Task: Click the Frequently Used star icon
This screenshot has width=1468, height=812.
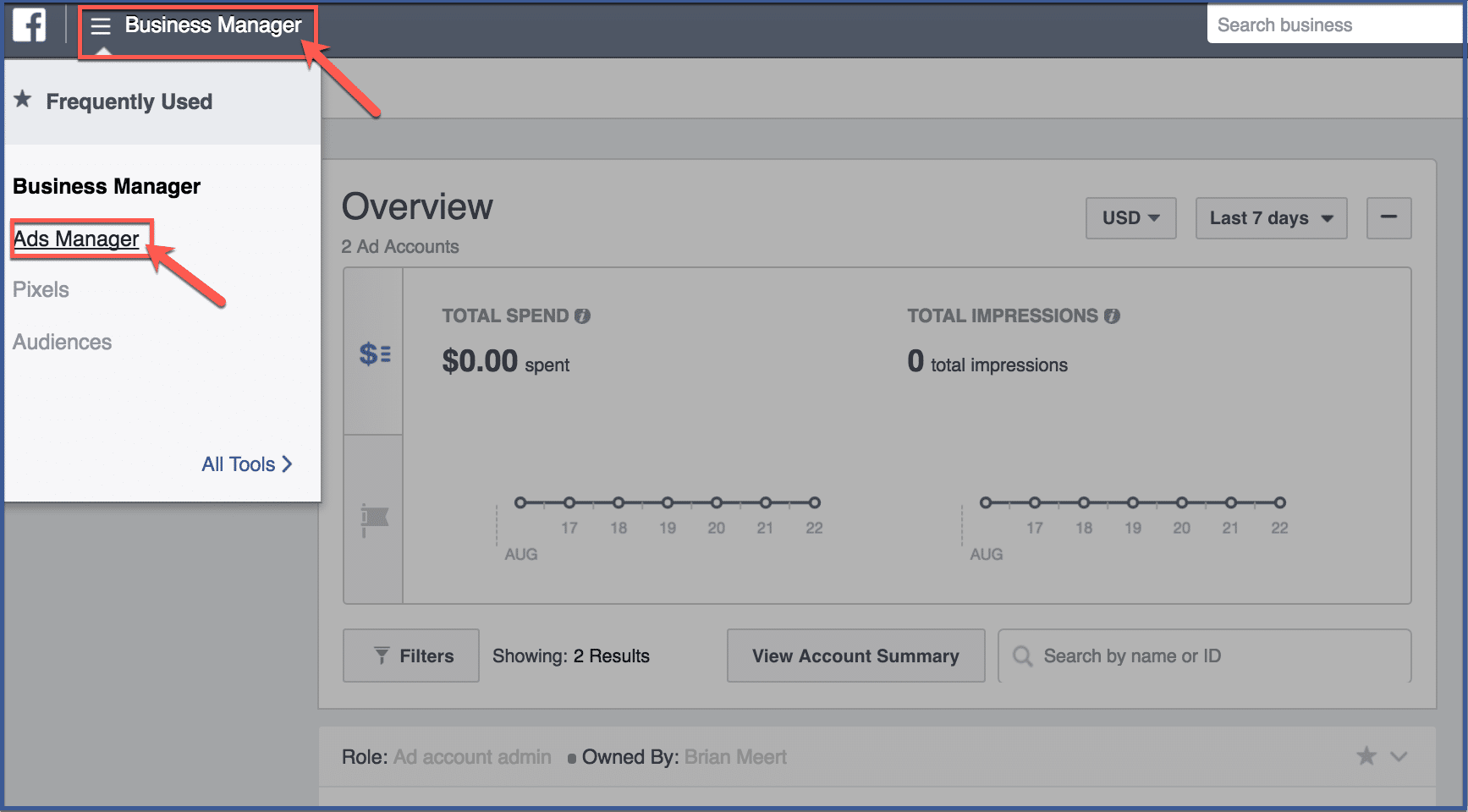Action: click(23, 100)
